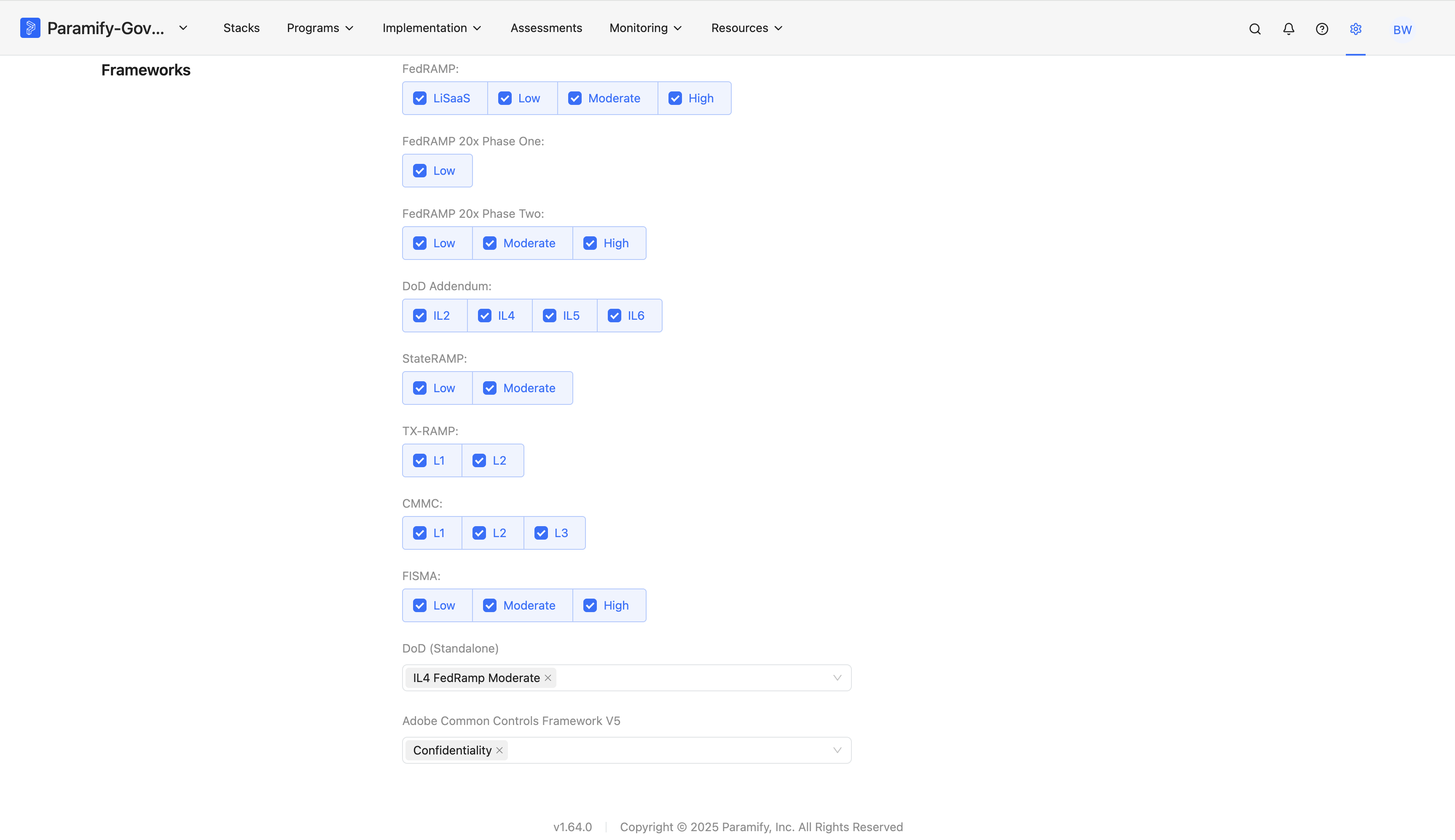Toggle CMMC L2 checkbox
This screenshot has height=840, width=1455.
pyautogui.click(x=479, y=533)
